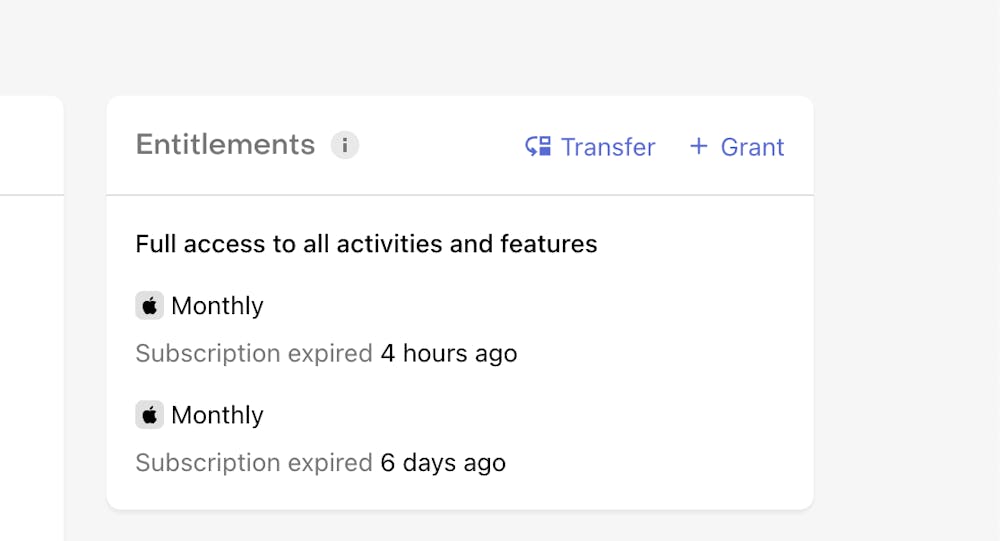Viewport: 1000px width, 541px height.
Task: Select the second Monthly subscription label
Action: 217,415
